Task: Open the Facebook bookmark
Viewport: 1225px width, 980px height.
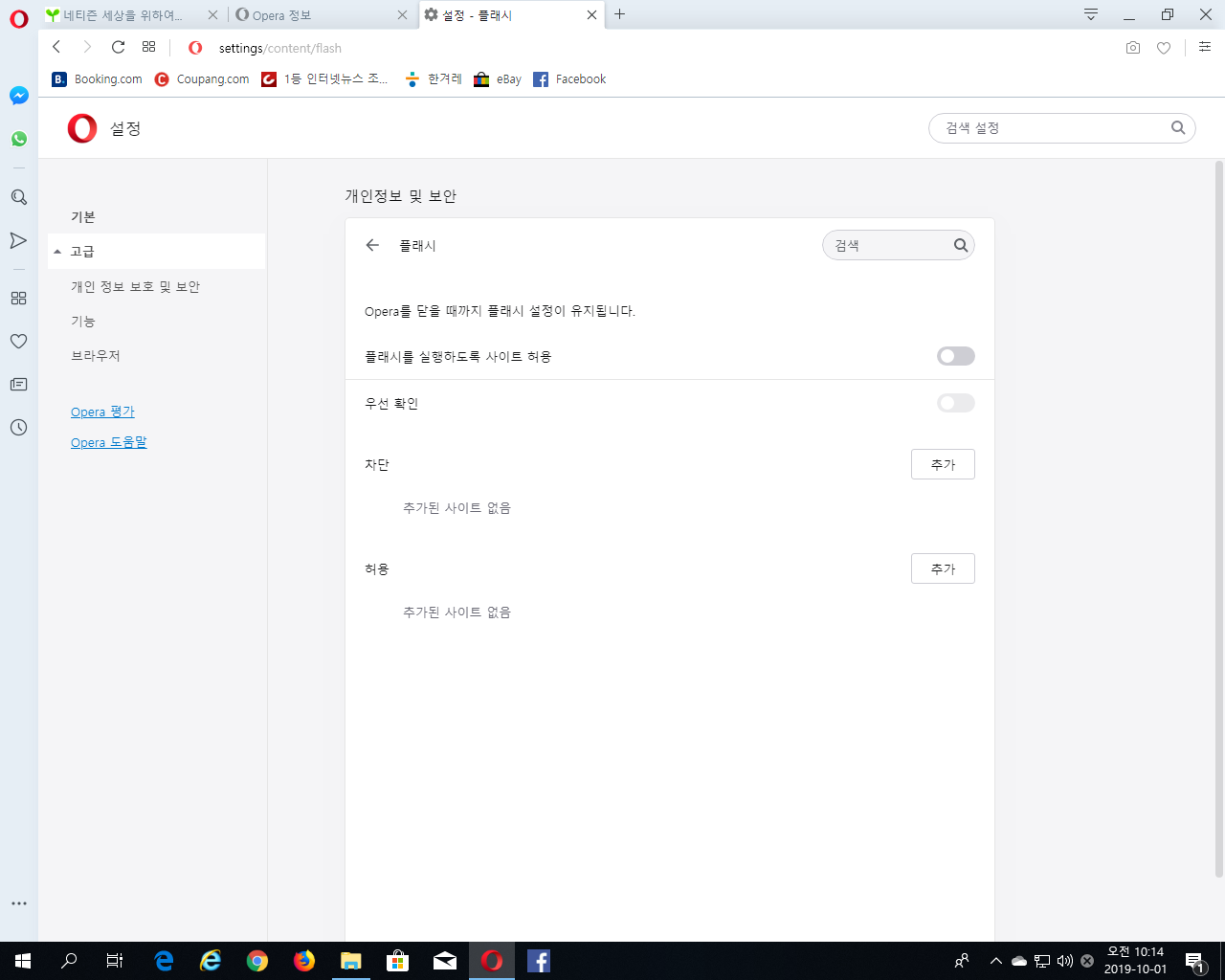Action: (x=569, y=79)
